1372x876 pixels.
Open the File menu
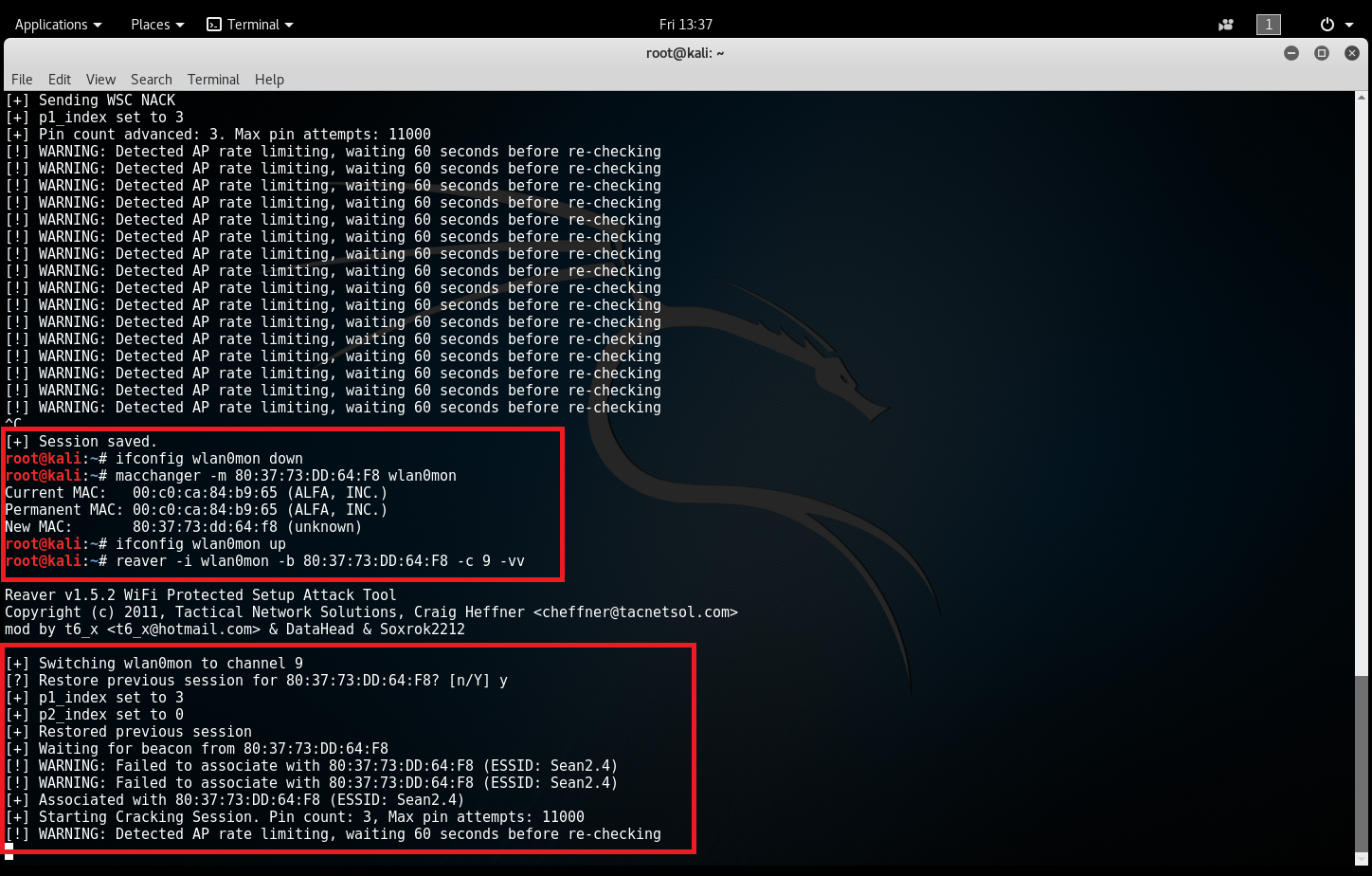click(x=22, y=80)
